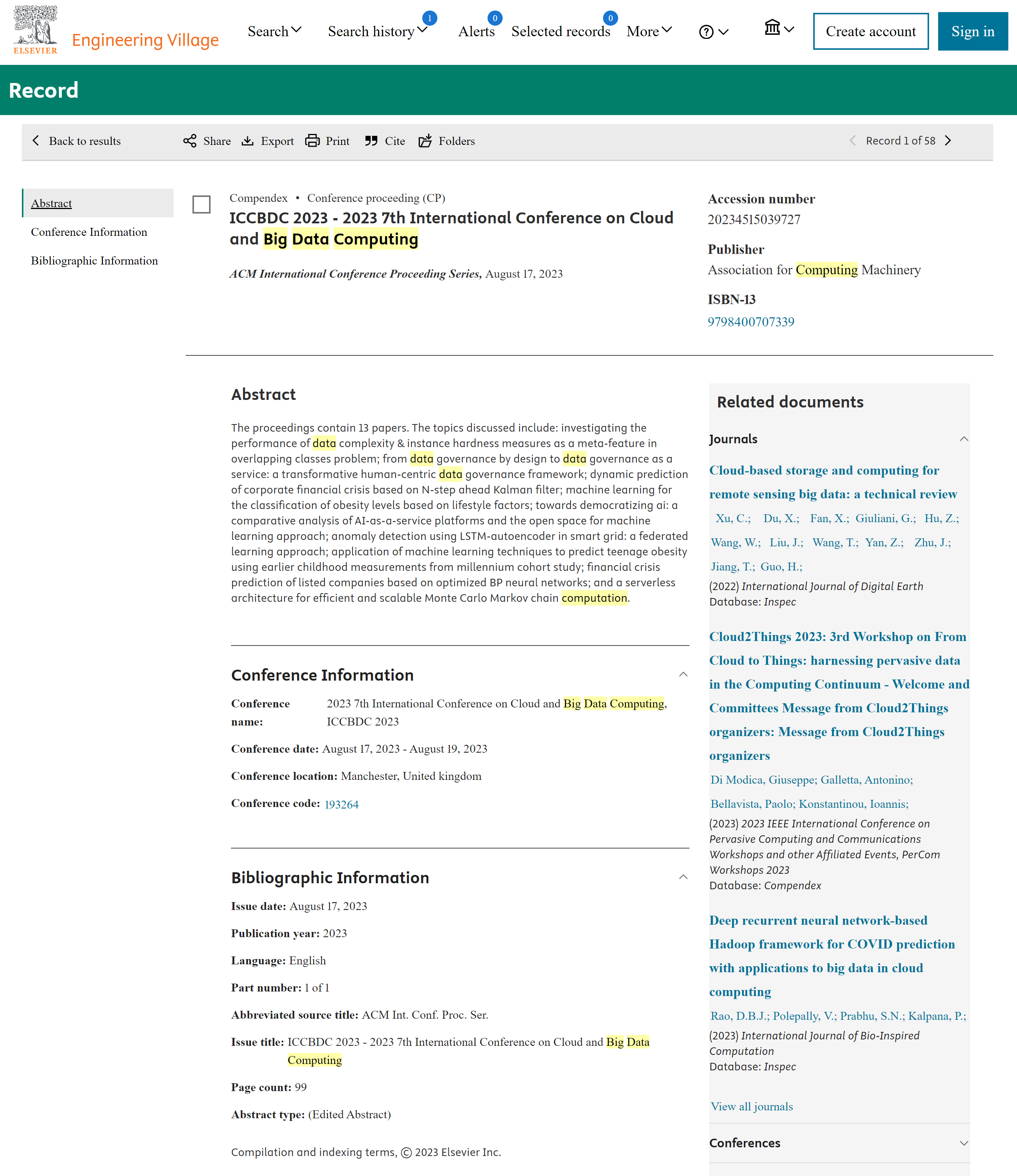
Task: Click author link Du, X.
Action: pyautogui.click(x=781, y=518)
